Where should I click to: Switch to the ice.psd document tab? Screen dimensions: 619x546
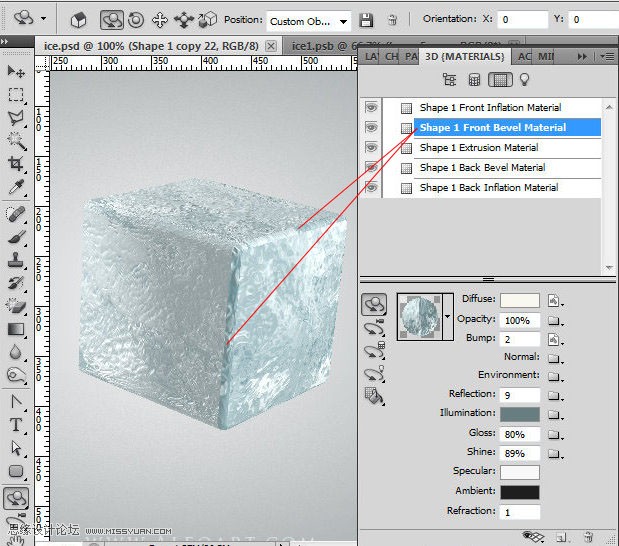point(151,46)
